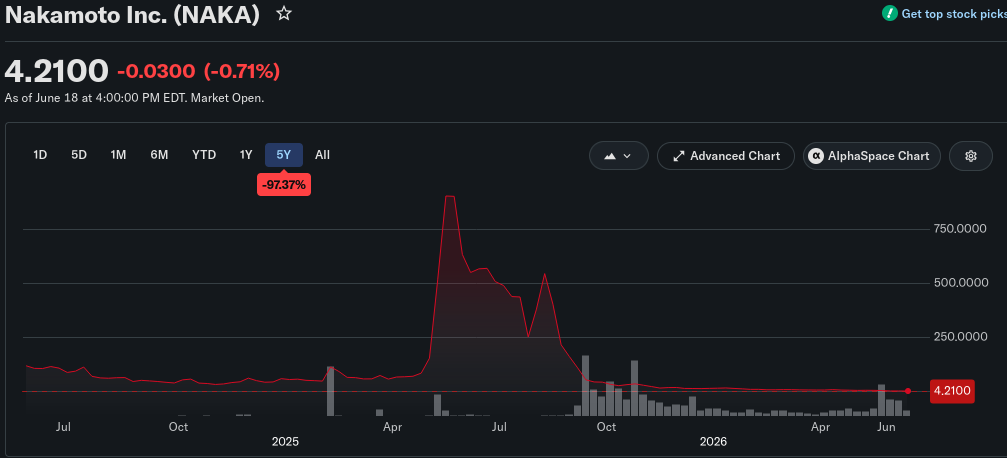Open the Get top stock picks link
This screenshot has width=1007, height=458.
pos(953,13)
